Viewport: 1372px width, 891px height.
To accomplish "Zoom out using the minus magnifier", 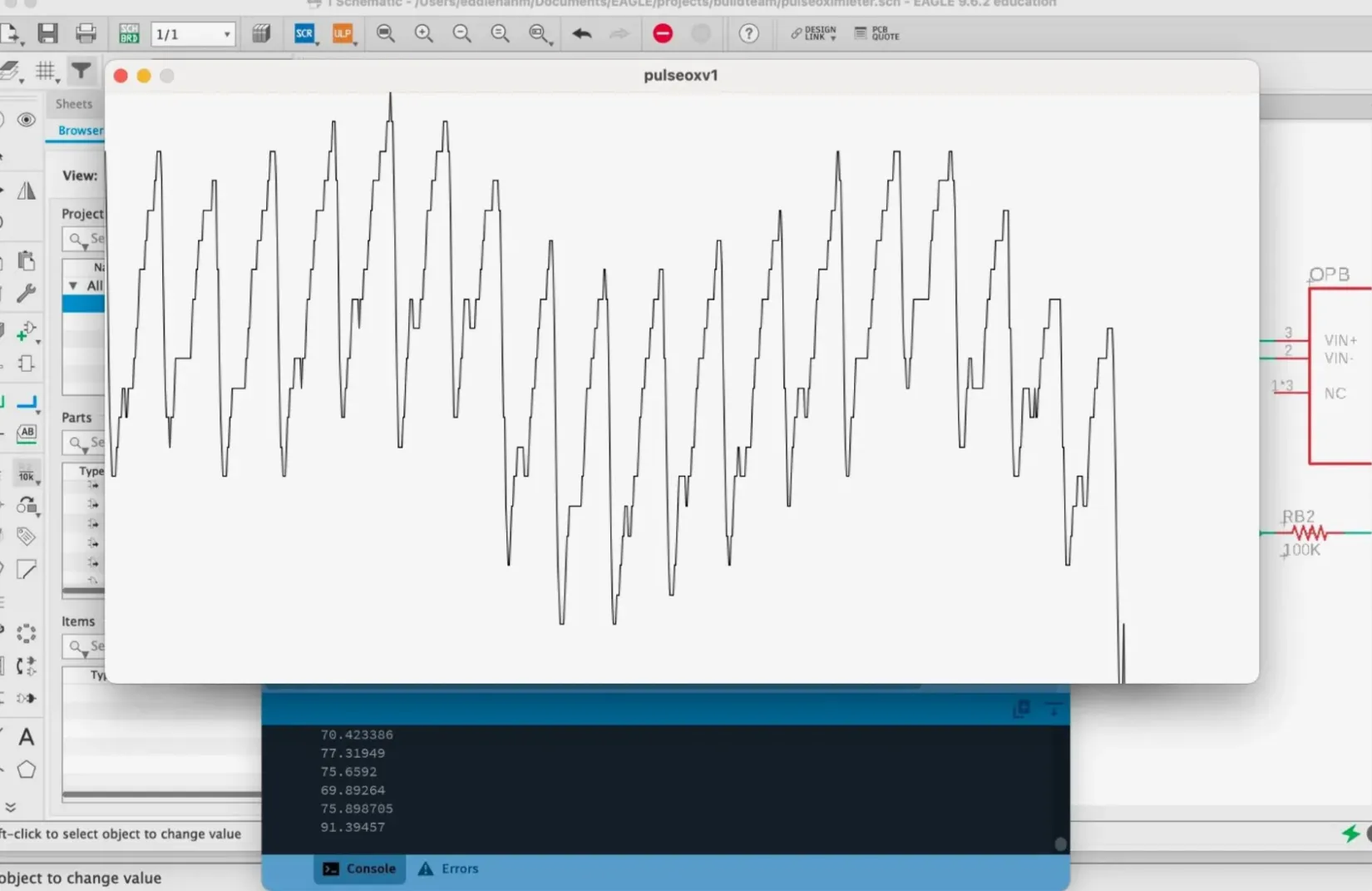I will coord(461,33).
